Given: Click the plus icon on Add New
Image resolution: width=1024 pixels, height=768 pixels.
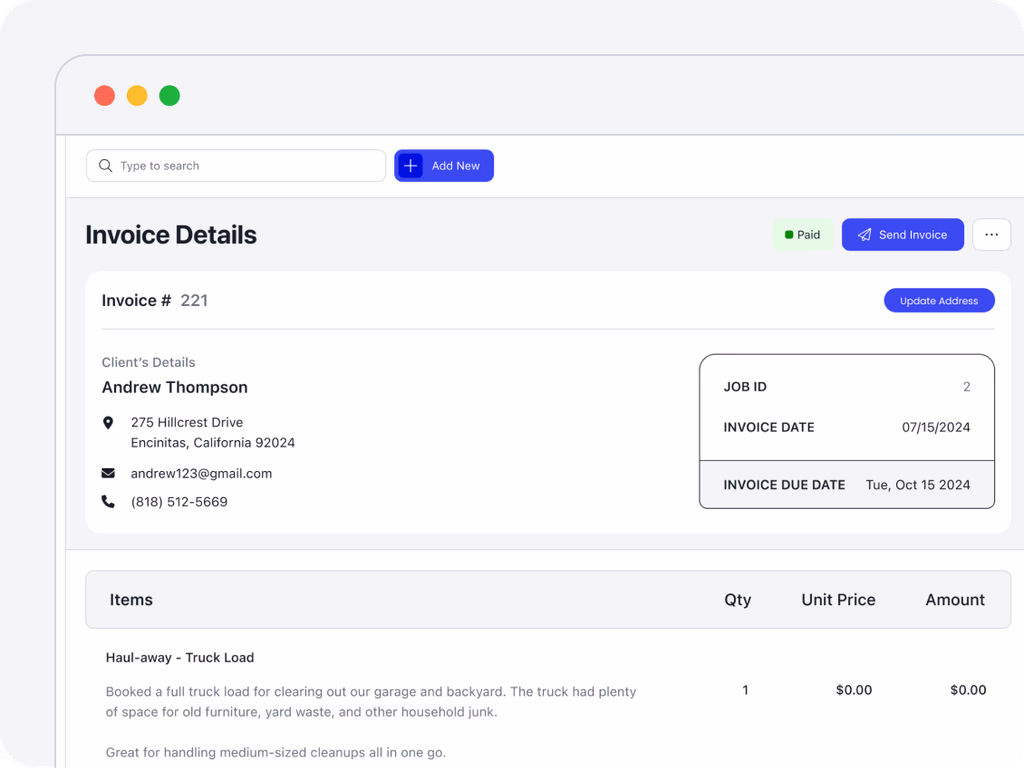Looking at the screenshot, I should click(411, 166).
